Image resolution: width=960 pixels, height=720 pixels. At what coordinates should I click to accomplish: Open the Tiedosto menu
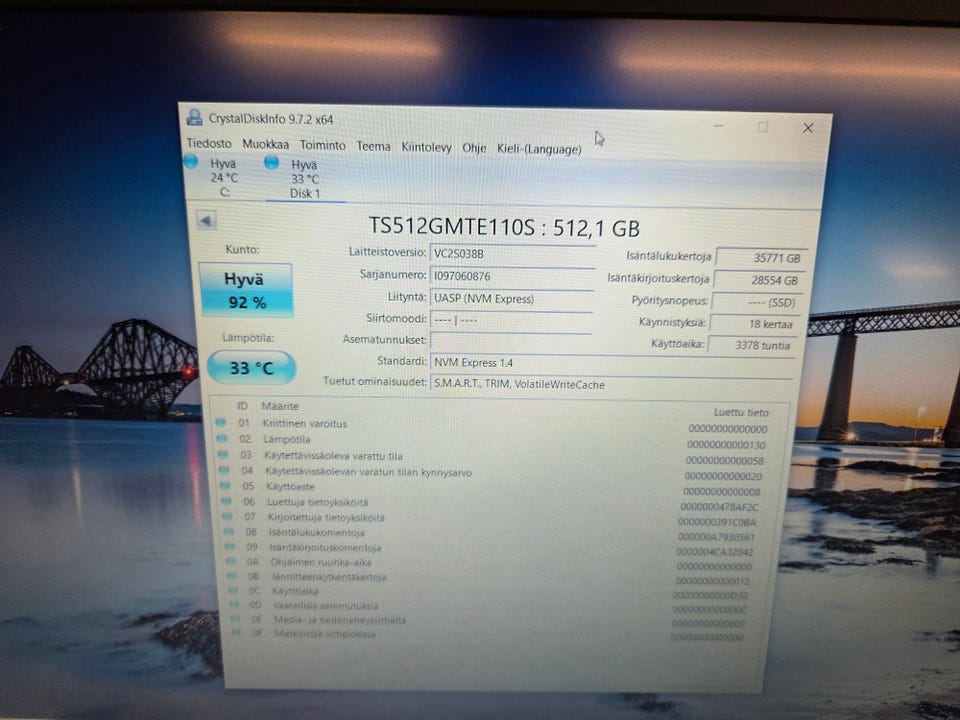tap(209, 143)
